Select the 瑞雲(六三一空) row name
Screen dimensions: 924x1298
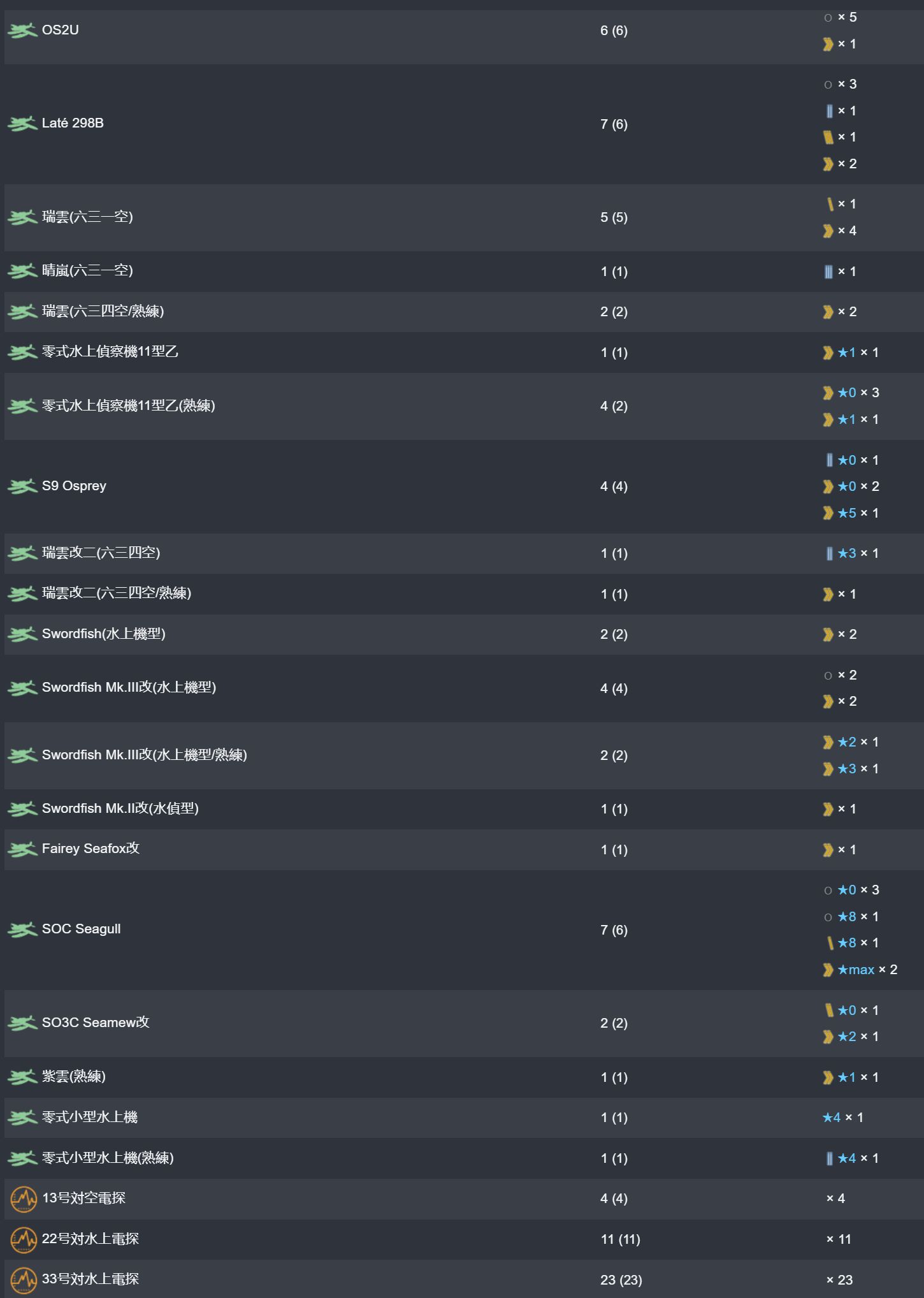[87, 217]
